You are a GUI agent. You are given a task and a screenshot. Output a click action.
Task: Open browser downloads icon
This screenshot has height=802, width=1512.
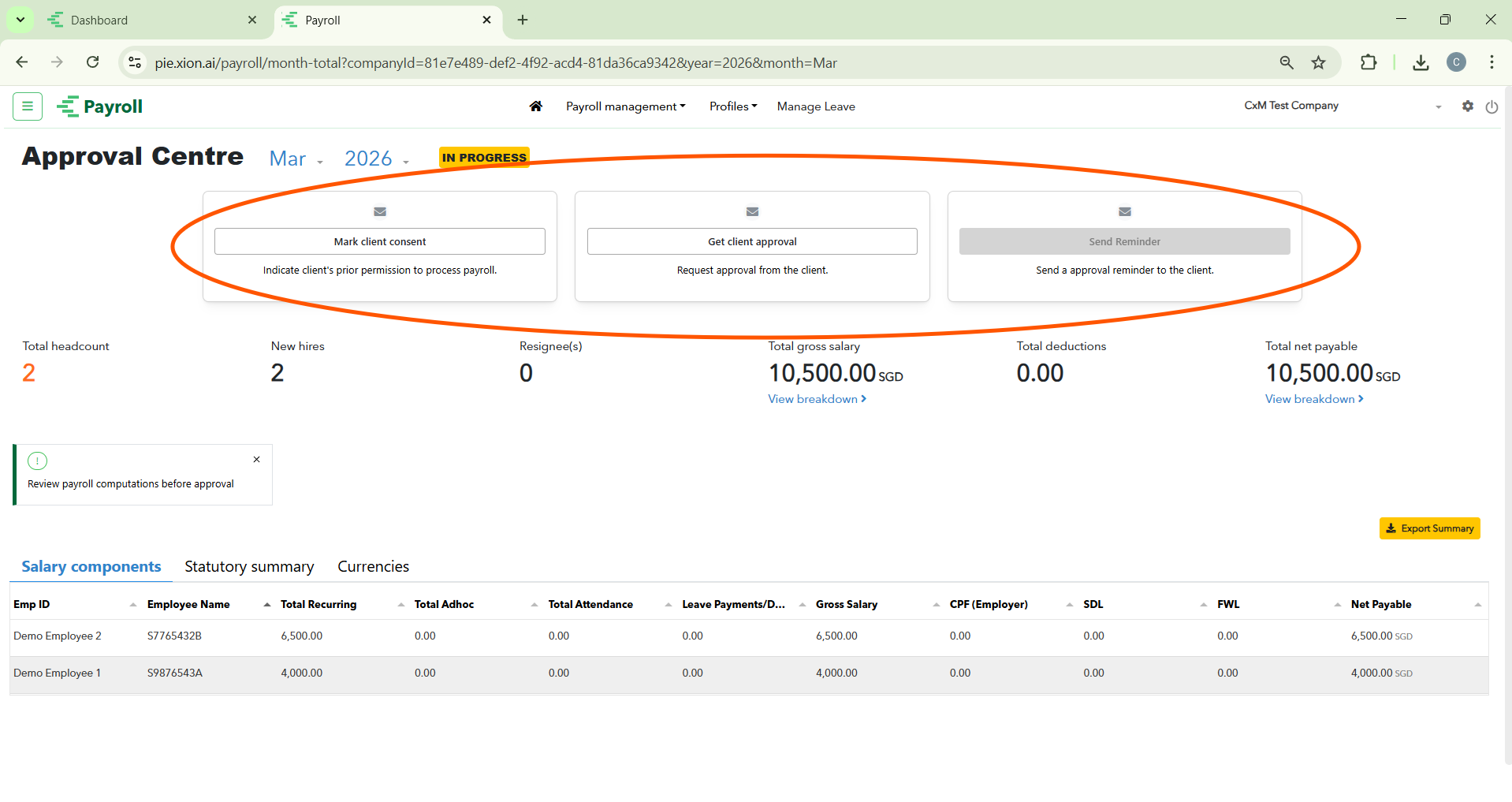[1421, 63]
